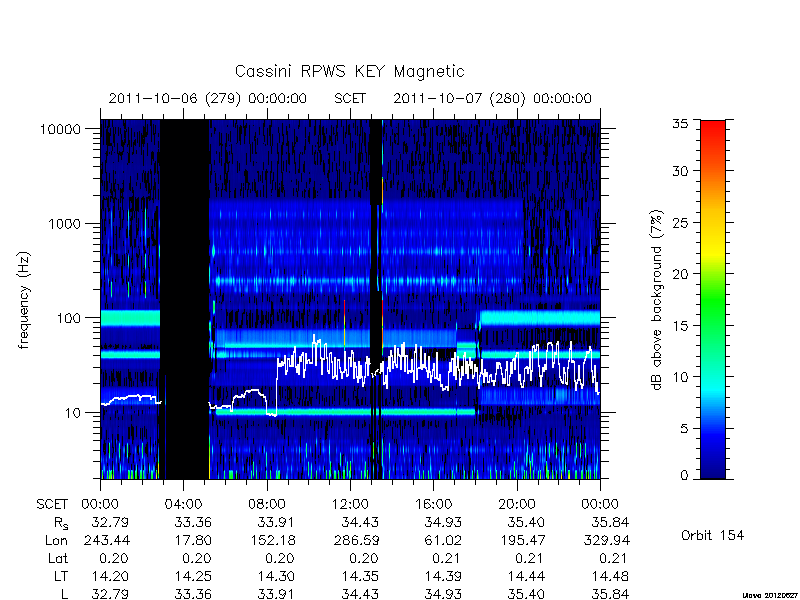Image resolution: width=800 pixels, height=600 pixels.
Task: Click the 'dB above background (7%)' label
Action: (657, 300)
